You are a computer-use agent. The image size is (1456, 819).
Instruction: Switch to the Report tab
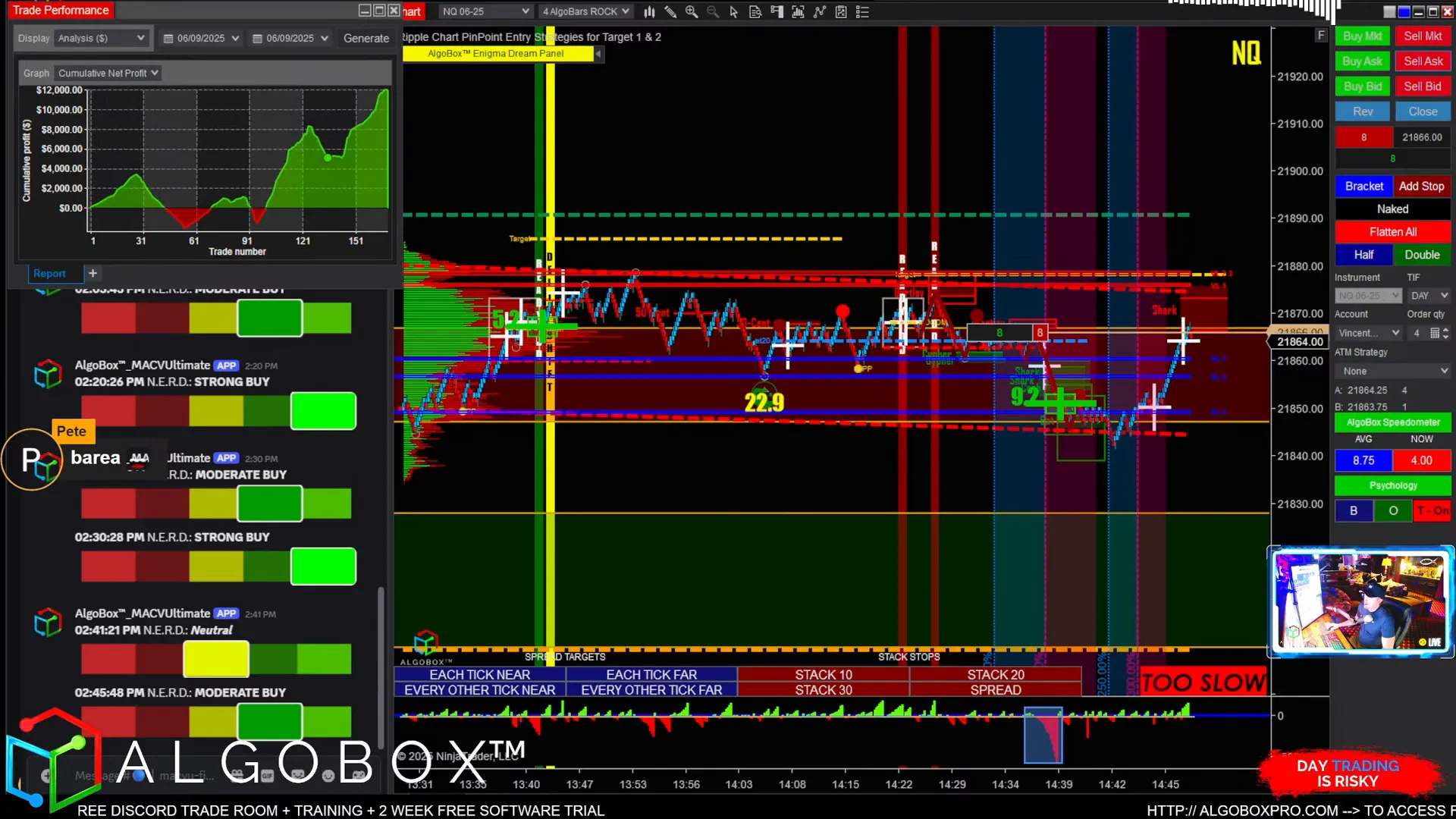click(x=49, y=273)
